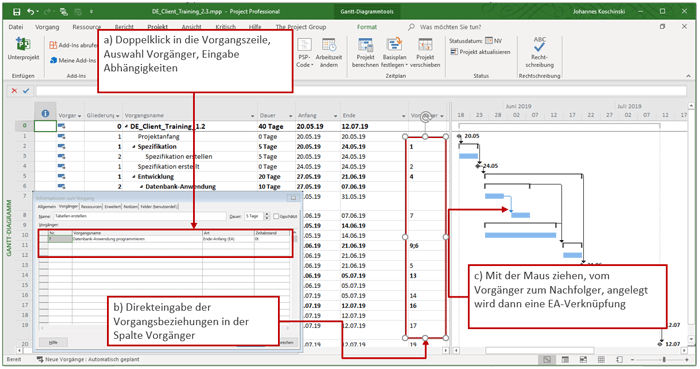Image resolution: width=700 pixels, height=369 pixels.
Task: Click task mode icon of Spezifikation row
Action: [x=61, y=146]
